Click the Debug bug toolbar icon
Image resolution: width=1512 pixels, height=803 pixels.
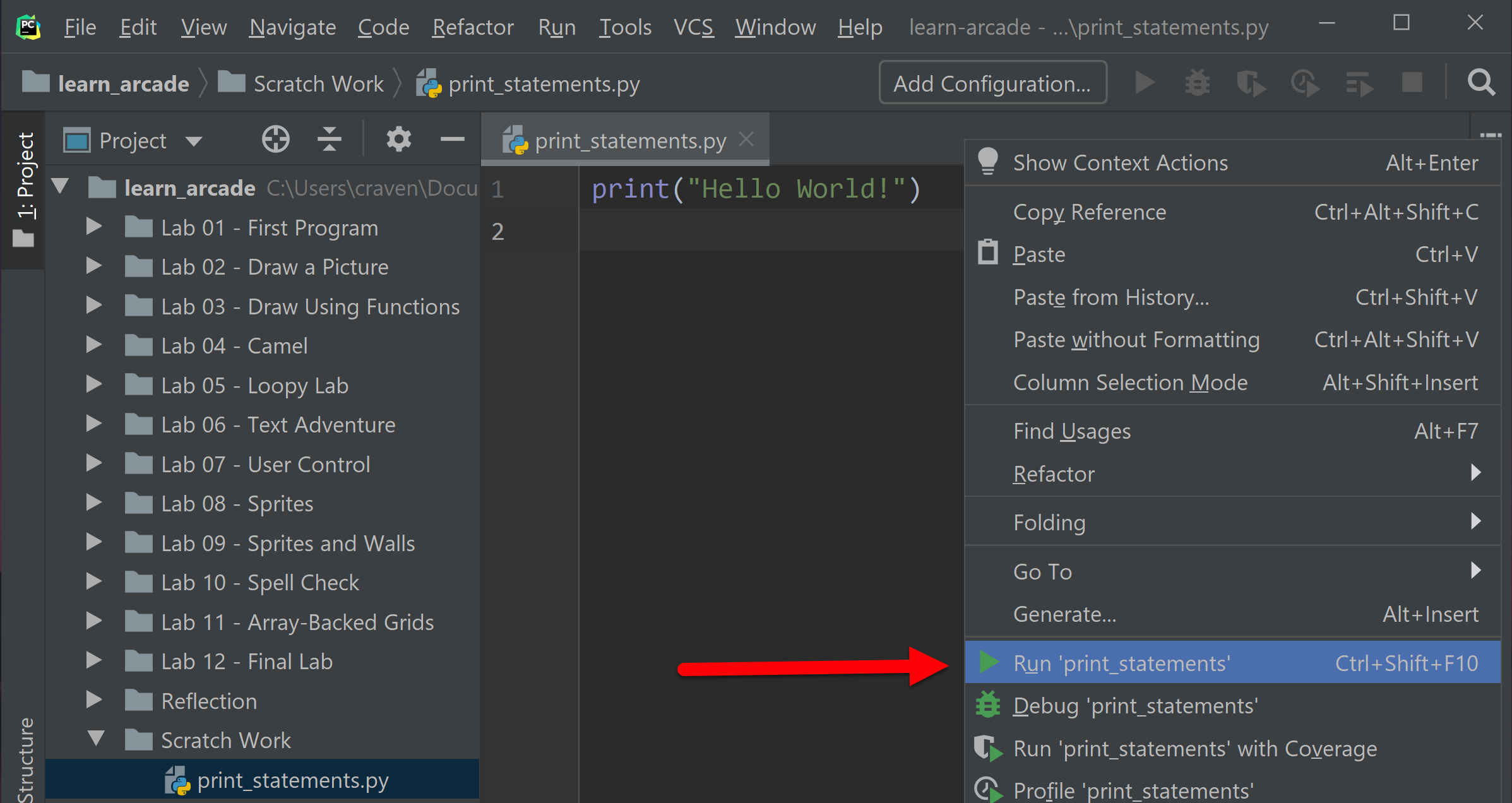pyautogui.click(x=1197, y=83)
